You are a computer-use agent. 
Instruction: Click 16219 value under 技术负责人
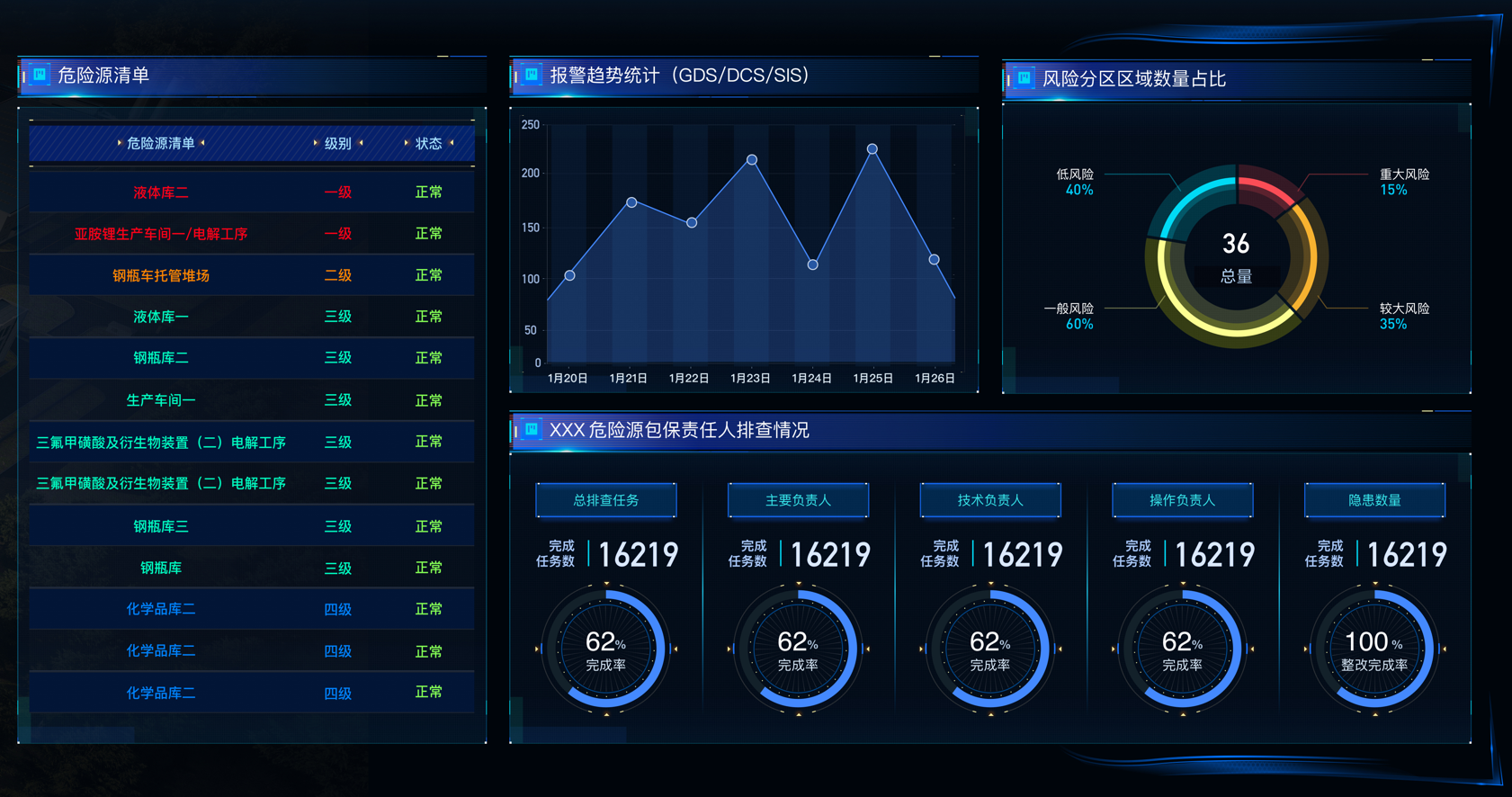pyautogui.click(x=1023, y=555)
